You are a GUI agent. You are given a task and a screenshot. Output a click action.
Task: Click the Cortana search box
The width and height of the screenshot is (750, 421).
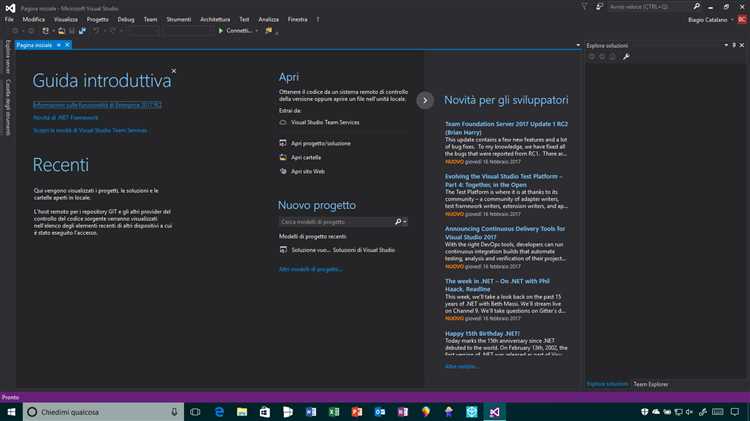pos(103,412)
